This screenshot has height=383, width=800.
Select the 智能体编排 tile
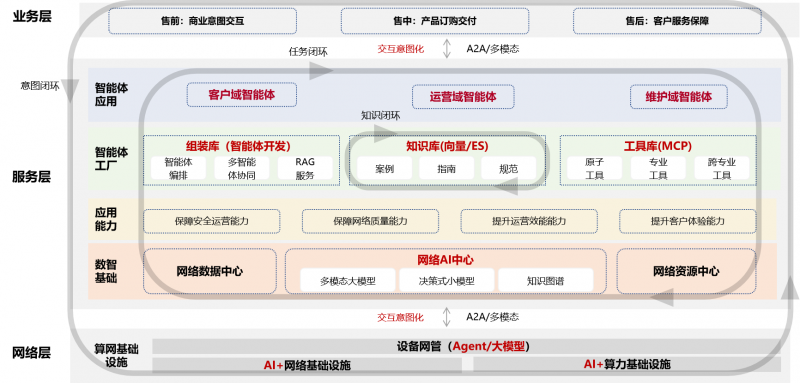point(179,168)
